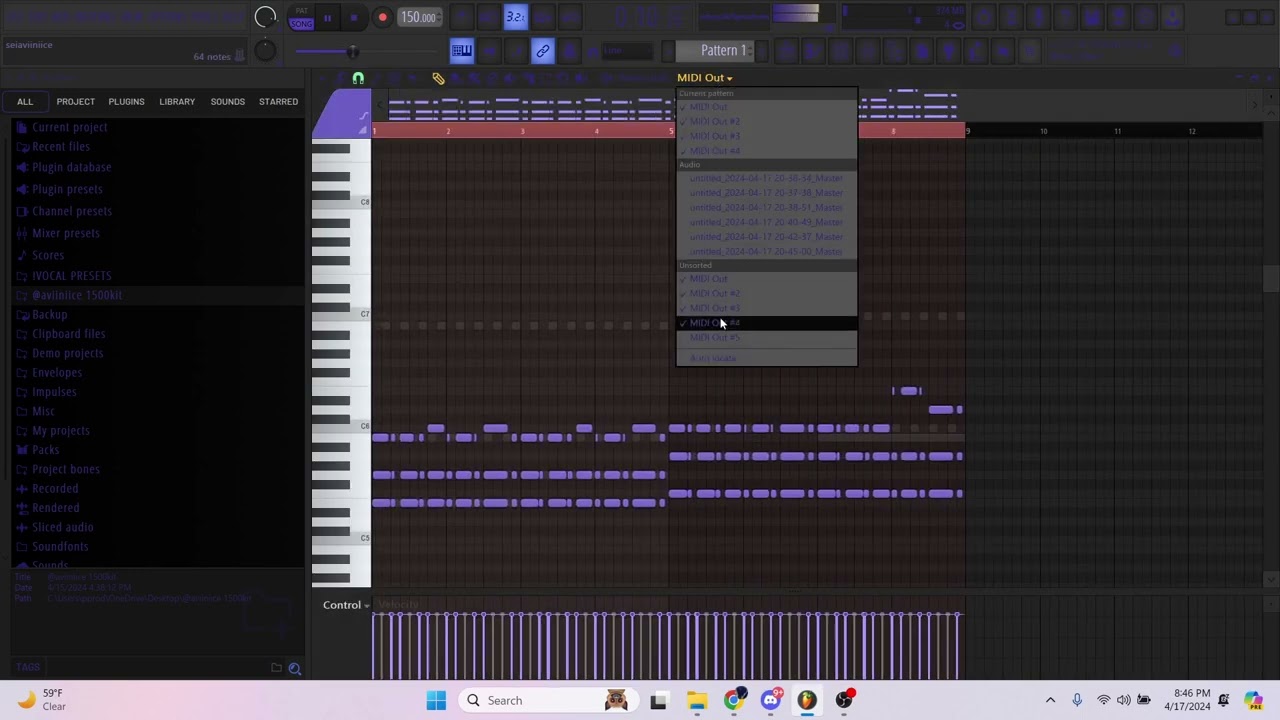This screenshot has height=720, width=1280.
Task: Open the Packs folder
Action: click(x=45, y=450)
